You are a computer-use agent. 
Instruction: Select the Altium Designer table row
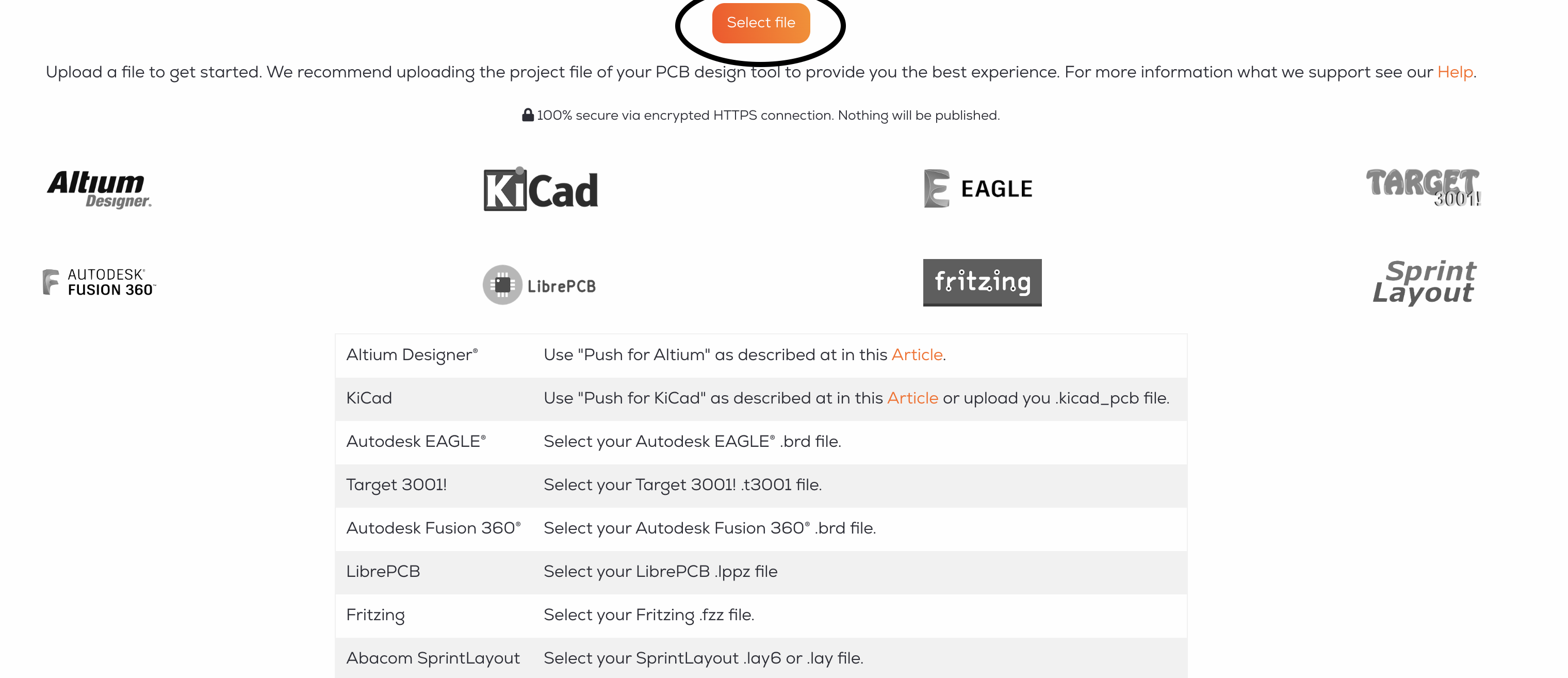760,354
